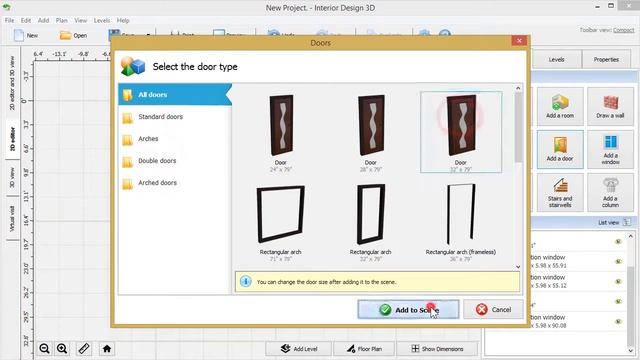Open the Add menu
Image resolution: width=640 pixels, height=360 pixels.
43,20
